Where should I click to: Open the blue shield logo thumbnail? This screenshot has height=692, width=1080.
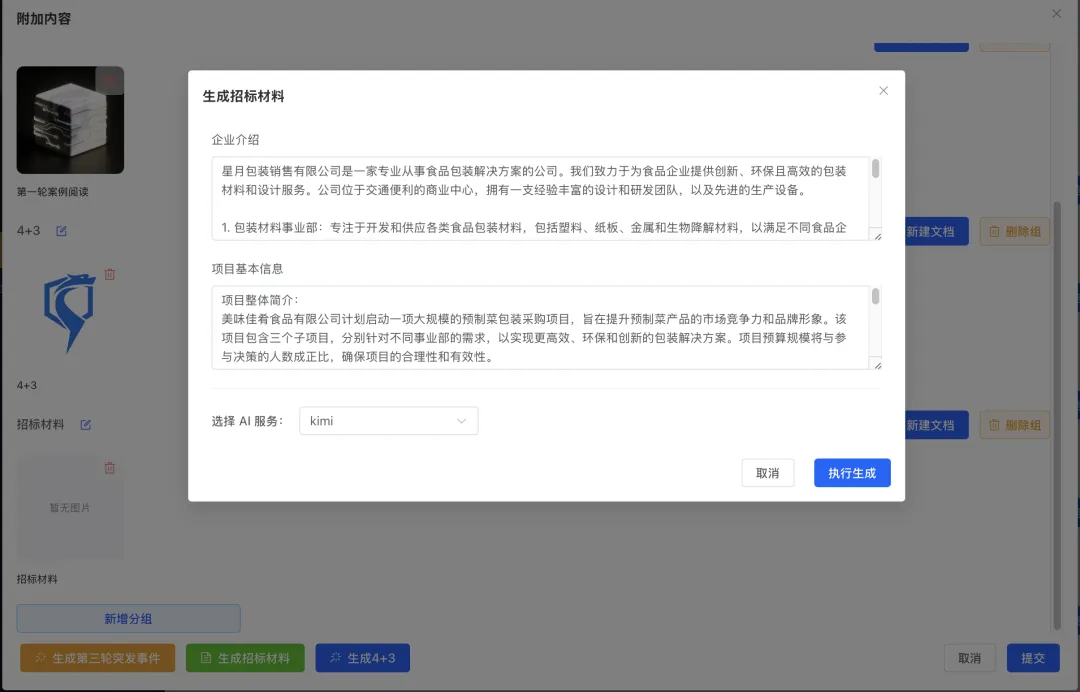[x=70, y=313]
